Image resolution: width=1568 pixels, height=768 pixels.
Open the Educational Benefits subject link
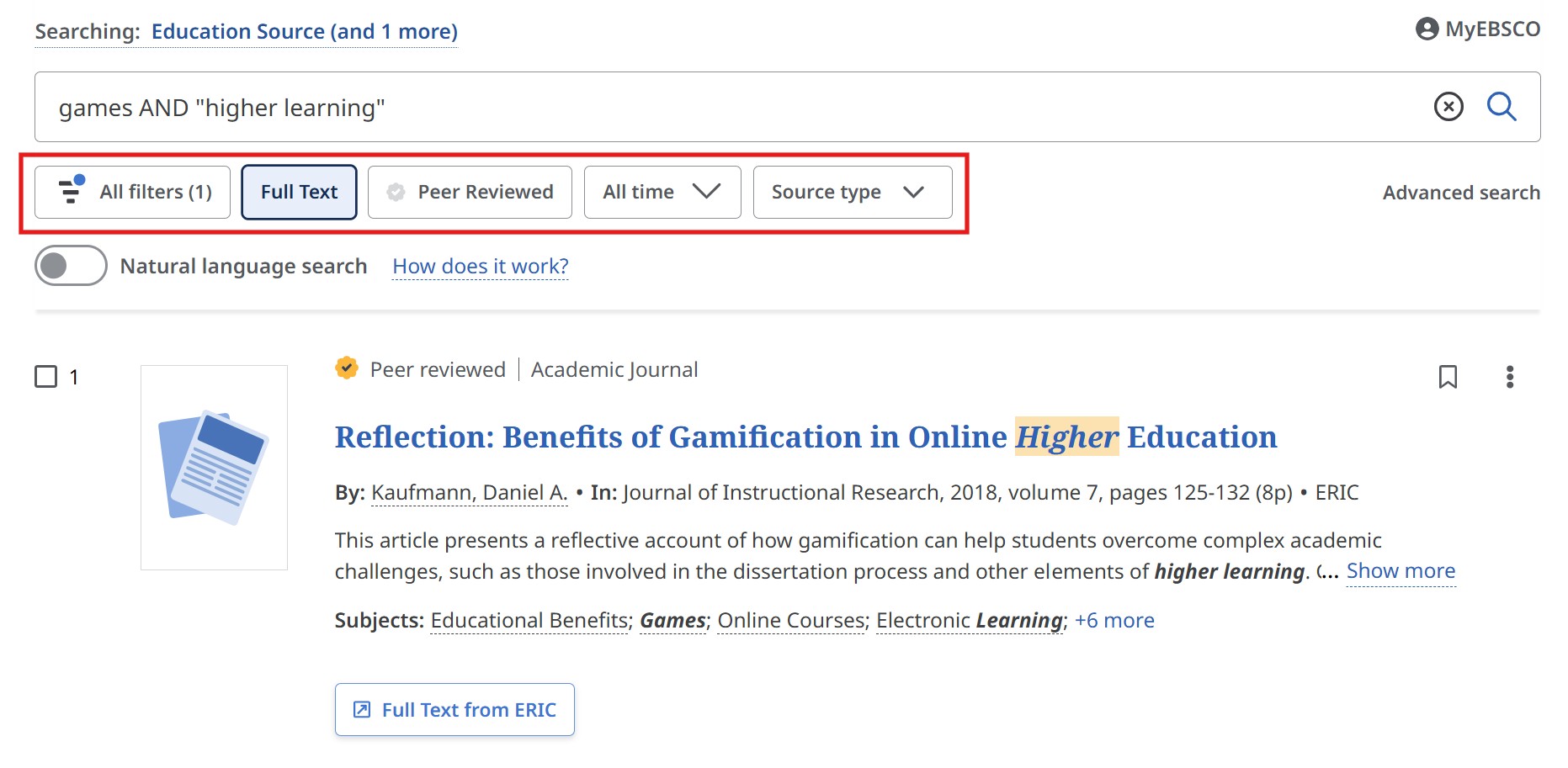click(x=529, y=620)
